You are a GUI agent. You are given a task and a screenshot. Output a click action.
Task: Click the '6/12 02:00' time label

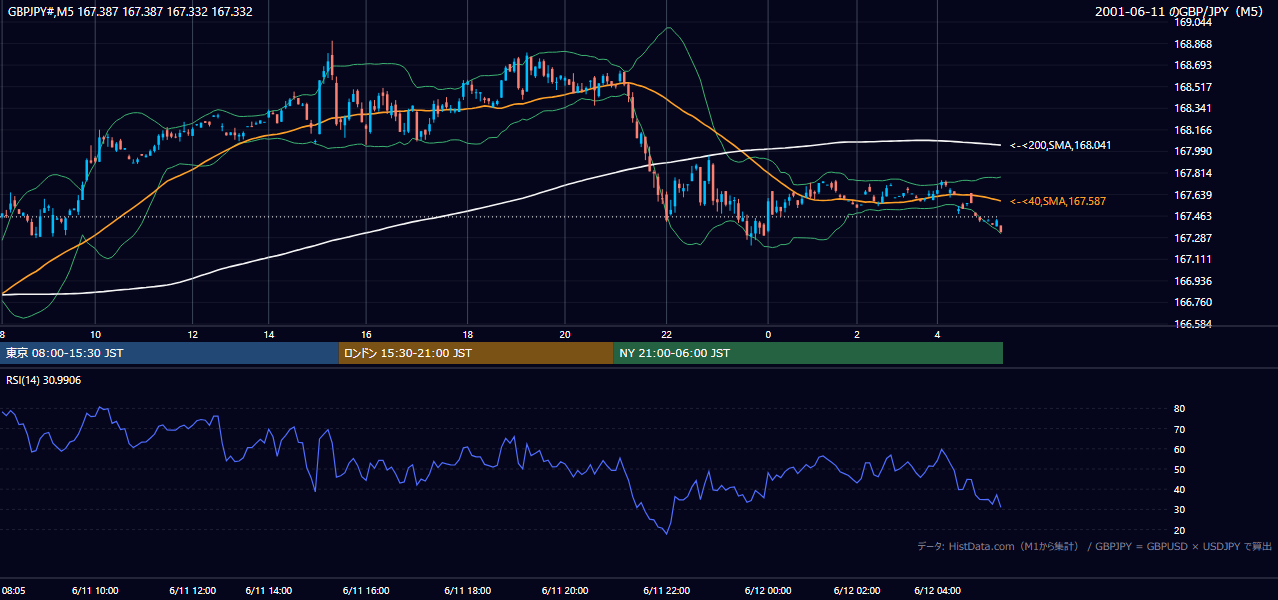(857, 591)
